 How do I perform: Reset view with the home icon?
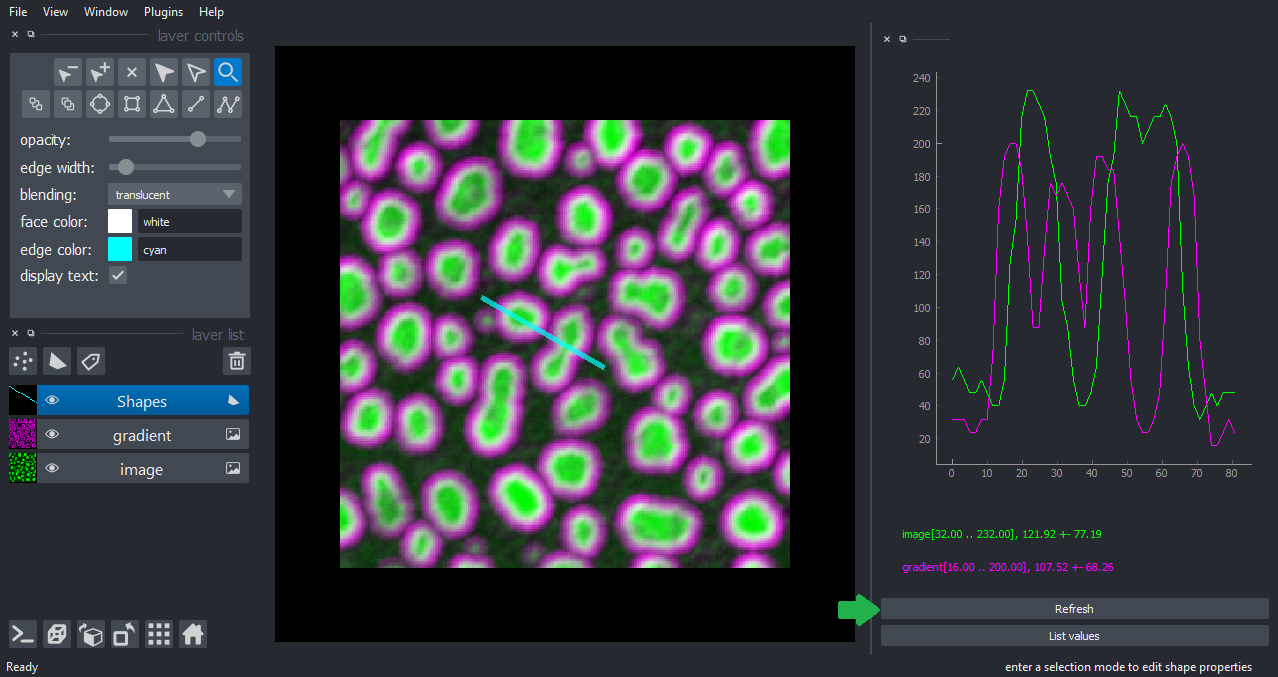coord(193,634)
